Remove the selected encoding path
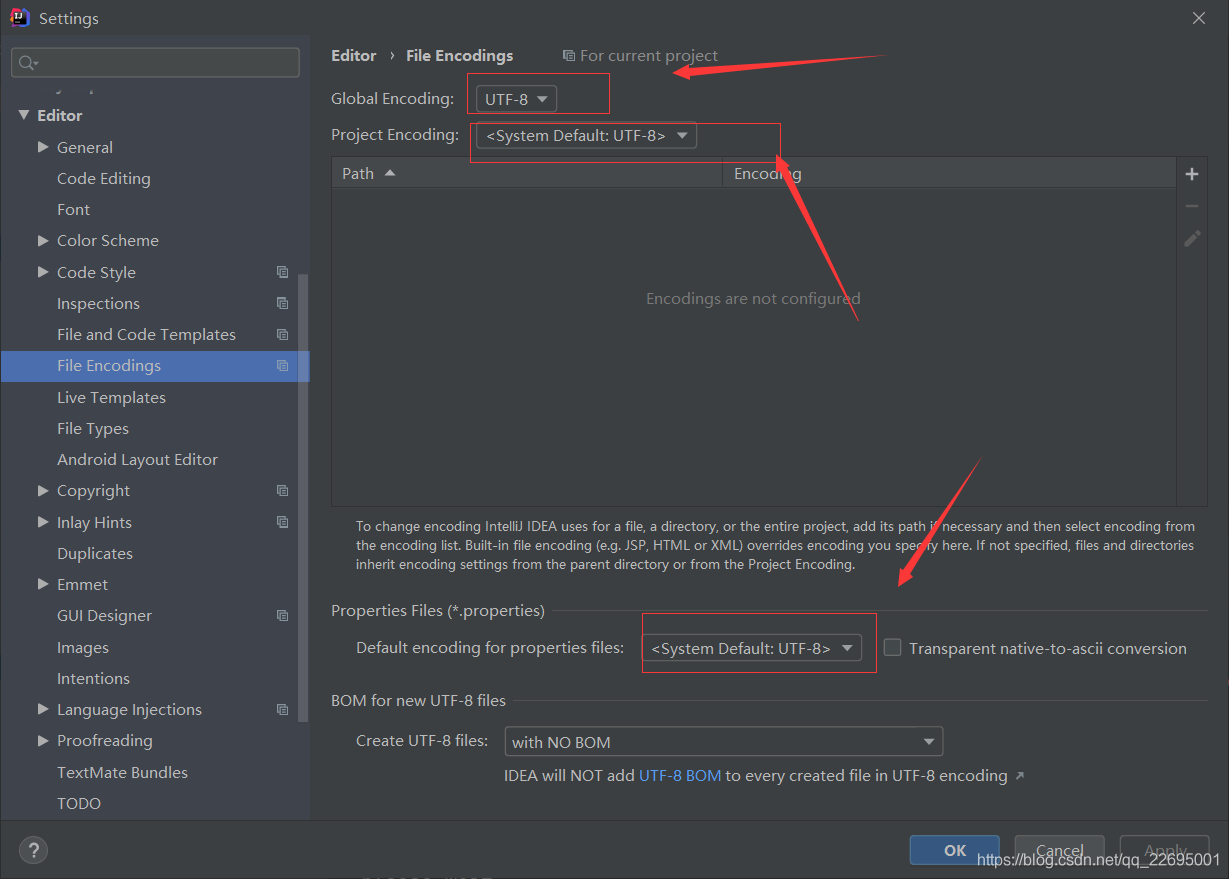Viewport: 1229px width, 879px height. [1192, 205]
